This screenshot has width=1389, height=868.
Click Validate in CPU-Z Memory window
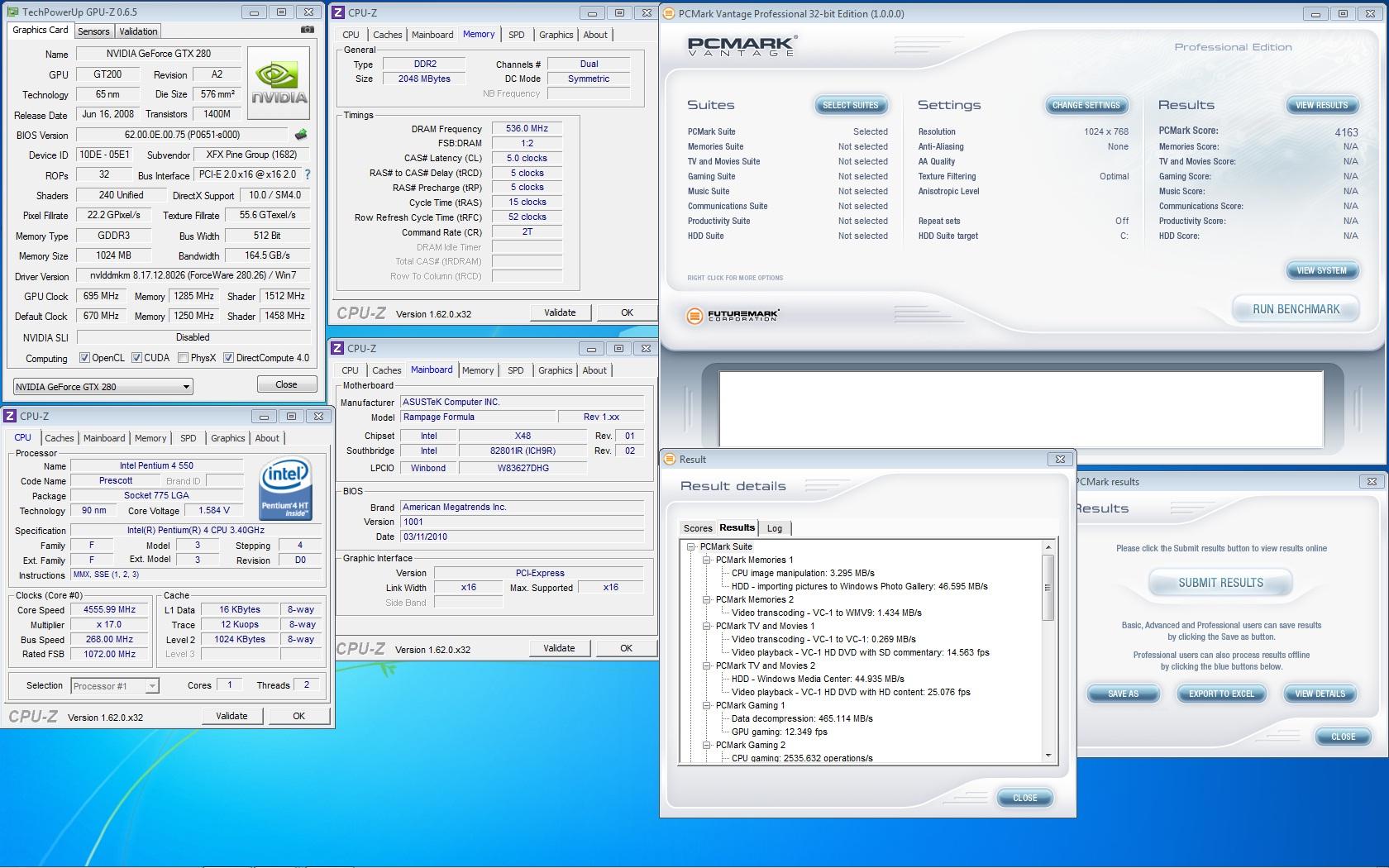click(x=560, y=312)
